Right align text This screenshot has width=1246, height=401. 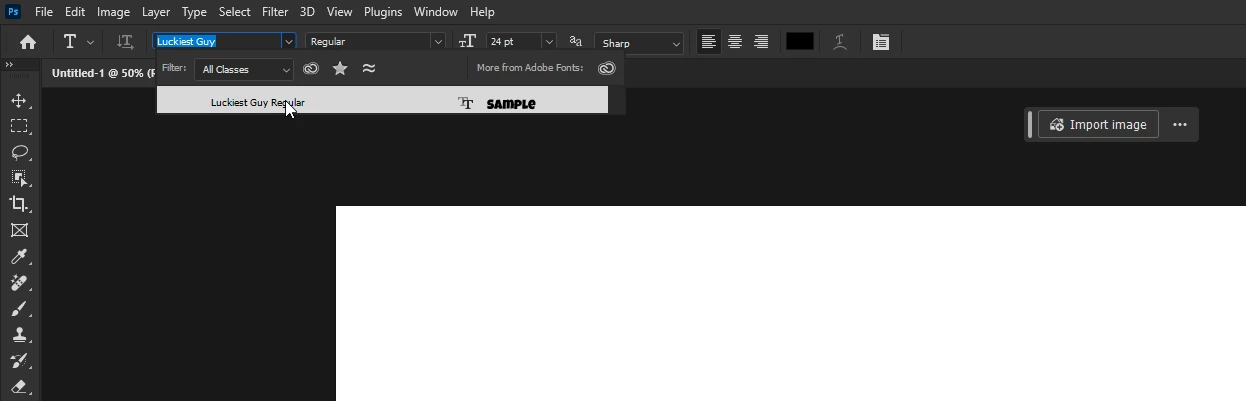[761, 42]
